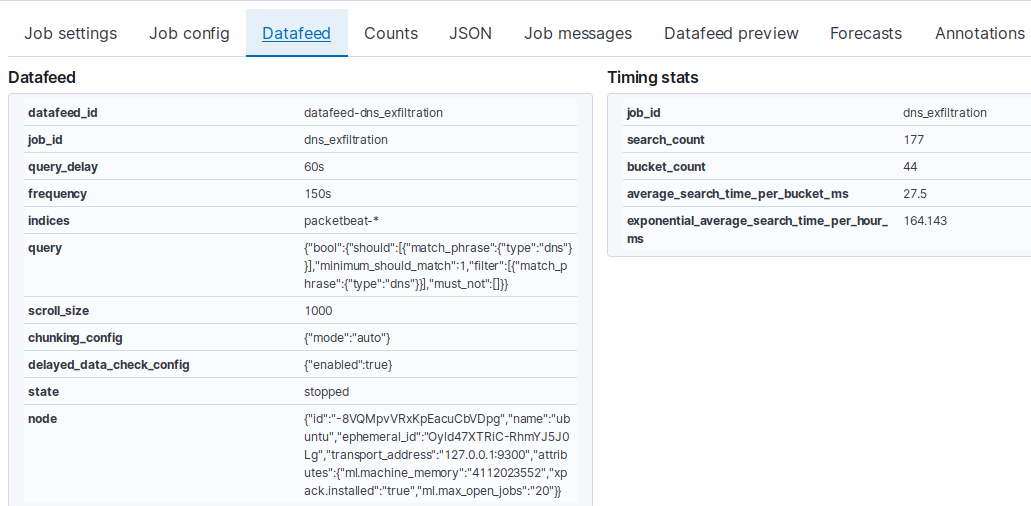Click the frequency 150s value
Viewport: 1031px width, 506px height.
(x=317, y=194)
